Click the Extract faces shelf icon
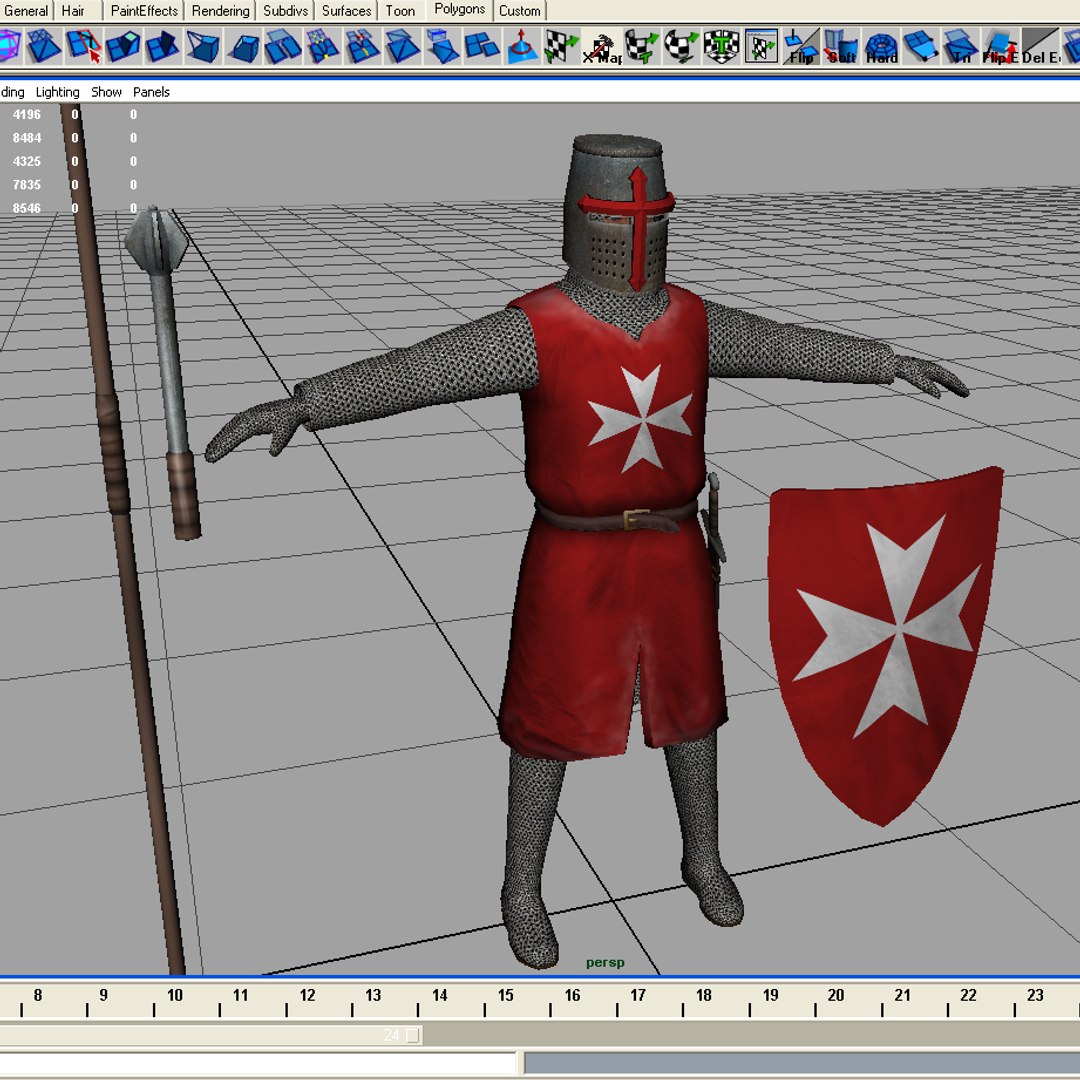The width and height of the screenshot is (1080, 1080). pos(282,47)
